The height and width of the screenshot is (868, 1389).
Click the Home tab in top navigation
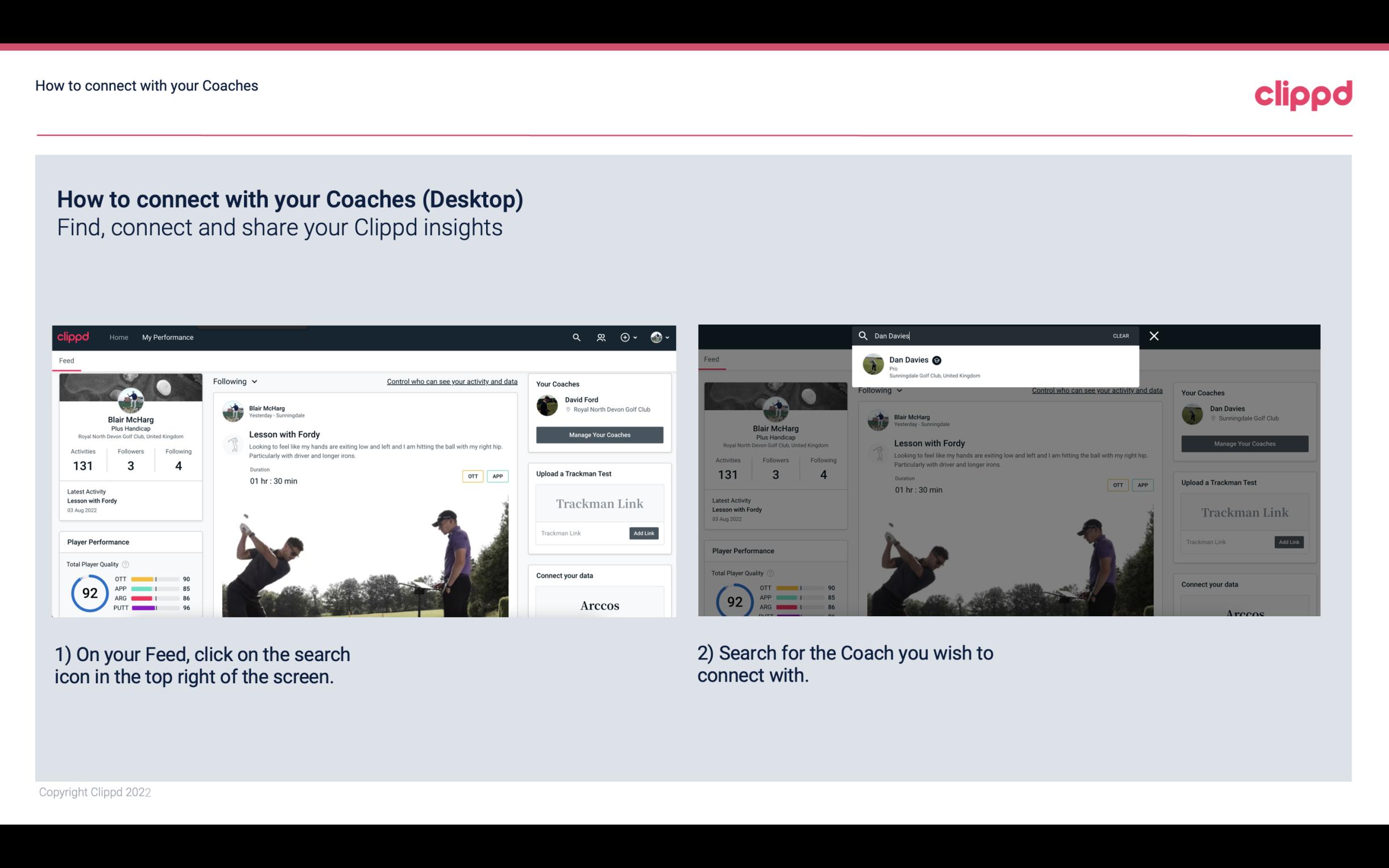[x=119, y=337]
